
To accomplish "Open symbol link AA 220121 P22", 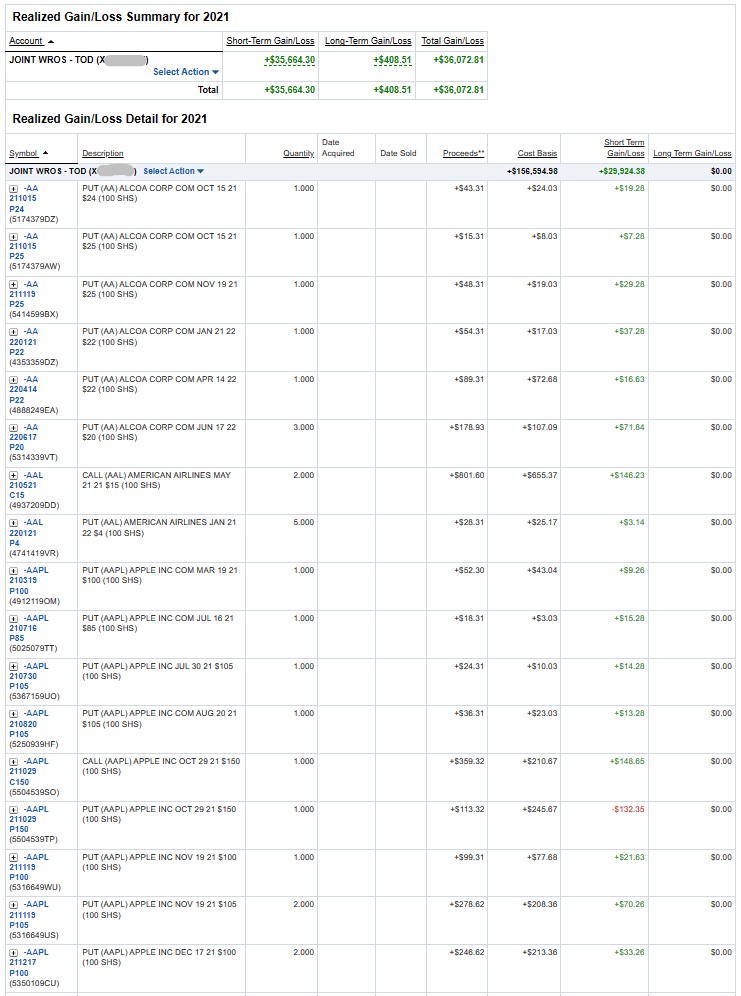I will (x=23, y=342).
